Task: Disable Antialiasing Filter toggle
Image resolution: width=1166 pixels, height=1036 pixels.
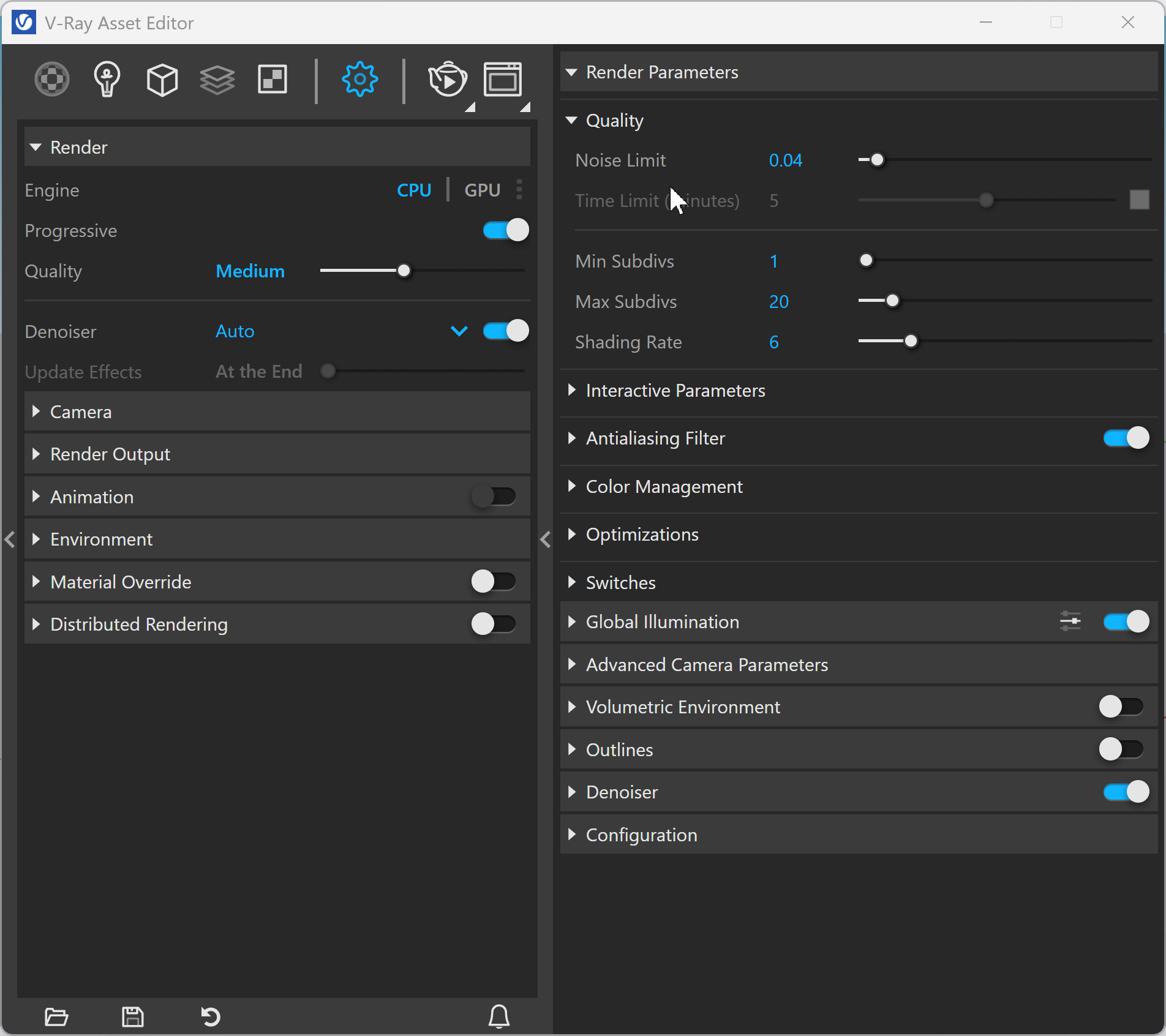Action: [x=1126, y=438]
